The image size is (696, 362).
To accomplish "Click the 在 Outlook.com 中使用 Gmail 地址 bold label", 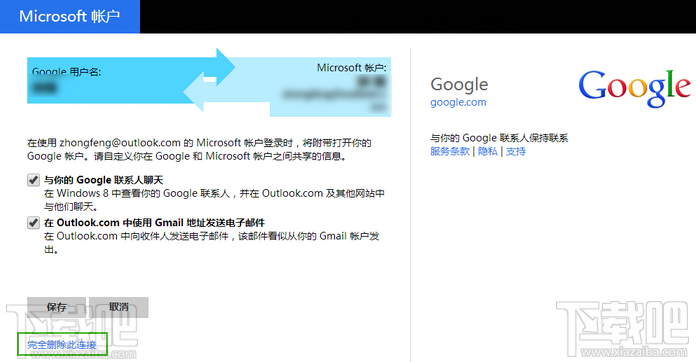I will [x=154, y=223].
